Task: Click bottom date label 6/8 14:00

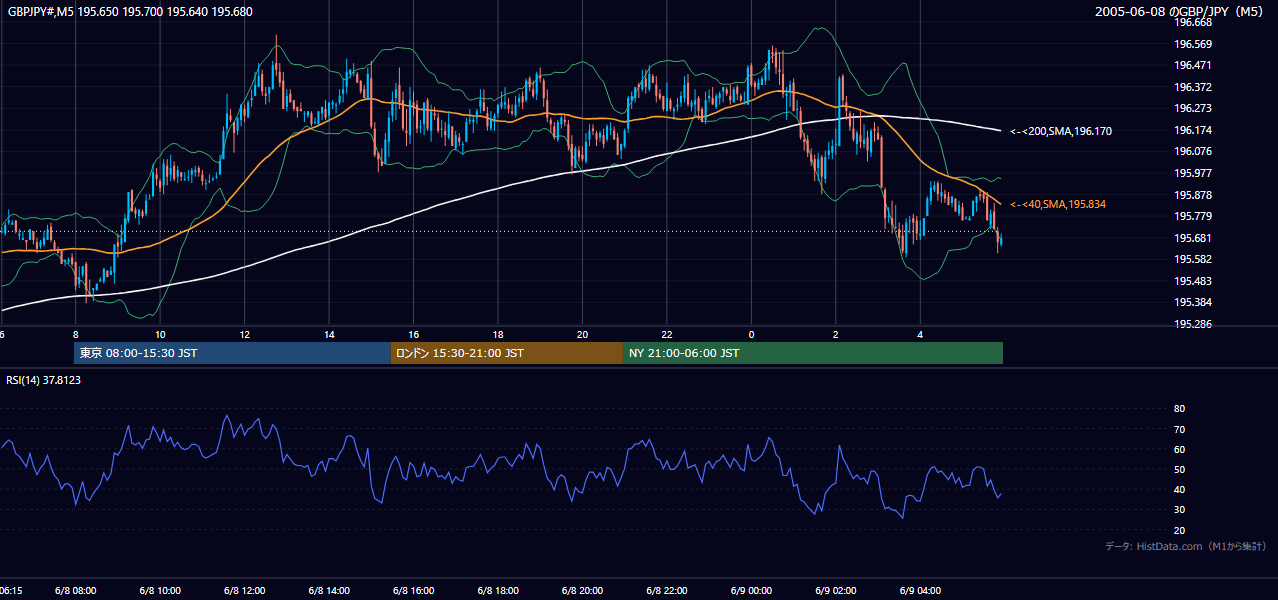Action: [329, 591]
